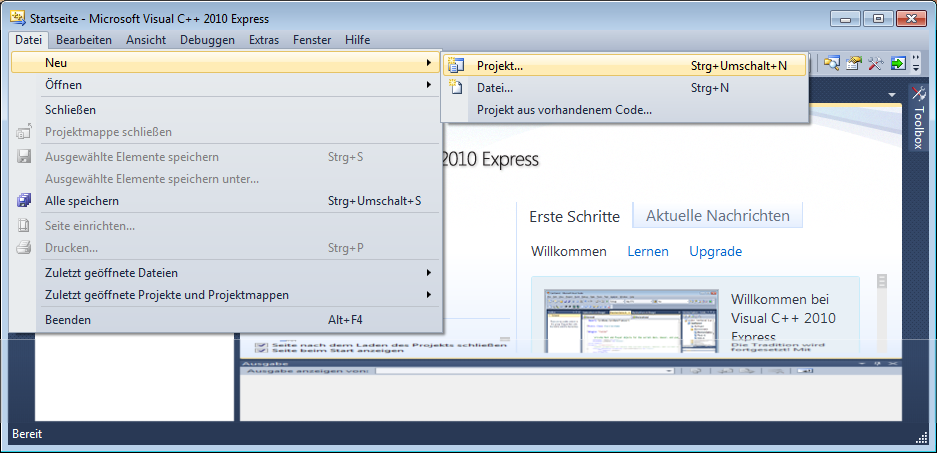Open the Toolbox side panel

click(919, 120)
